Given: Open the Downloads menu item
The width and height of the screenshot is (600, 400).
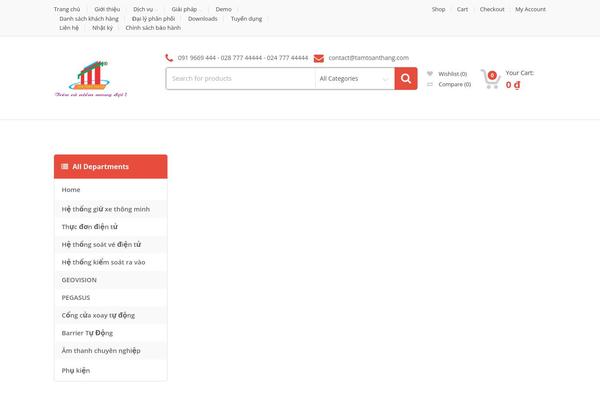Looking at the screenshot, I should click(203, 19).
